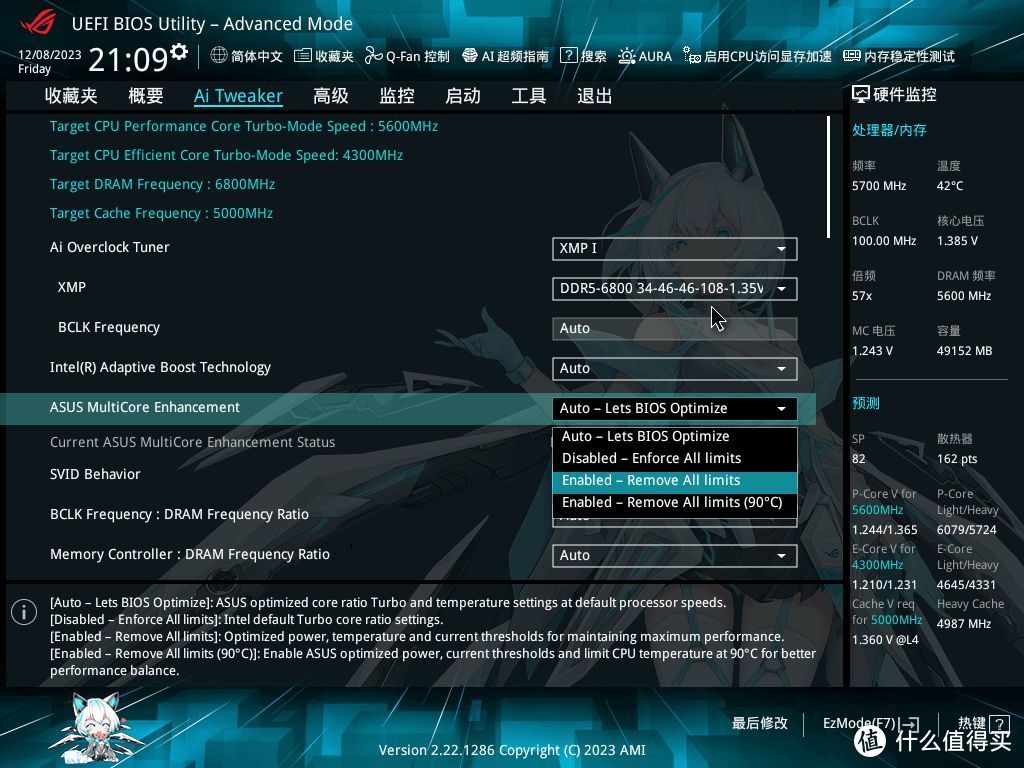Image resolution: width=1024 pixels, height=768 pixels.
Task: Click Target Cache Frequency : 5000MHz text
Action: click(161, 214)
